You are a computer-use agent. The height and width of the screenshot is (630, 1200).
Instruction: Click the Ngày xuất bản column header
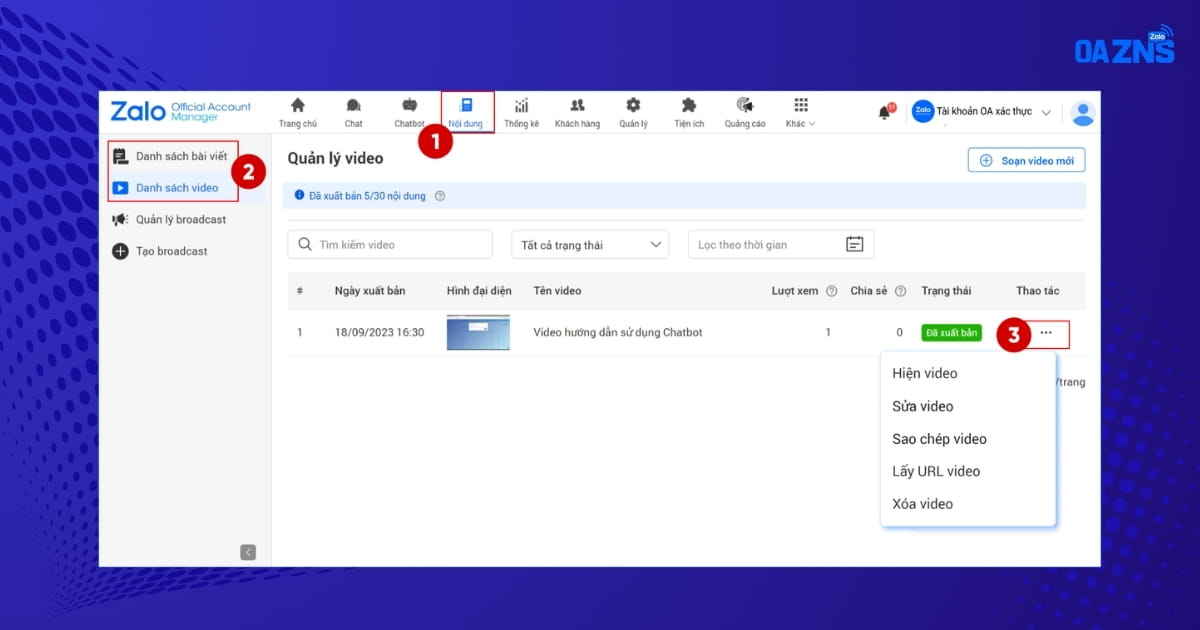click(370, 291)
